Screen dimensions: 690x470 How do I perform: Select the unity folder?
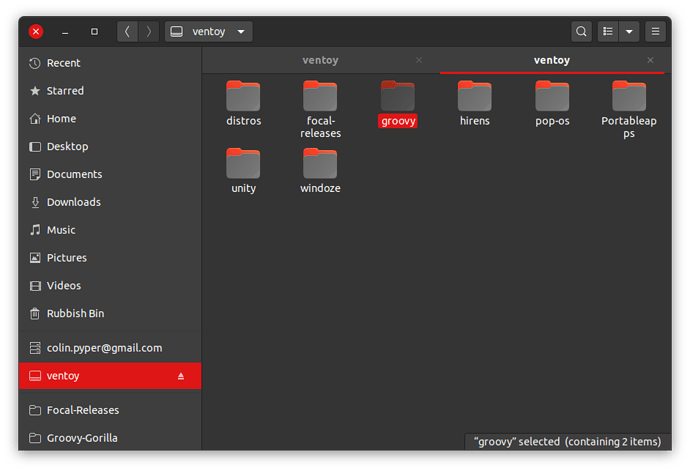tap(243, 171)
